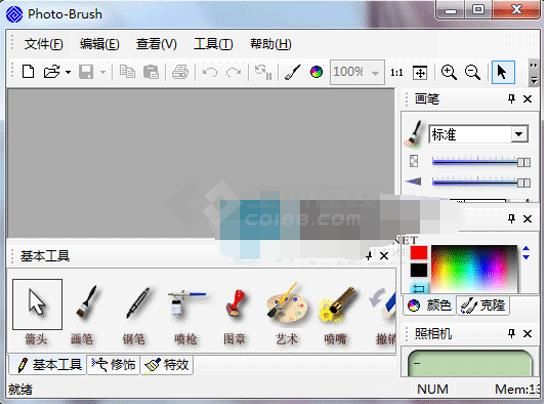This screenshot has width=544, height=404.
Task: Click the gray canvas workspace area
Action: tap(201, 163)
